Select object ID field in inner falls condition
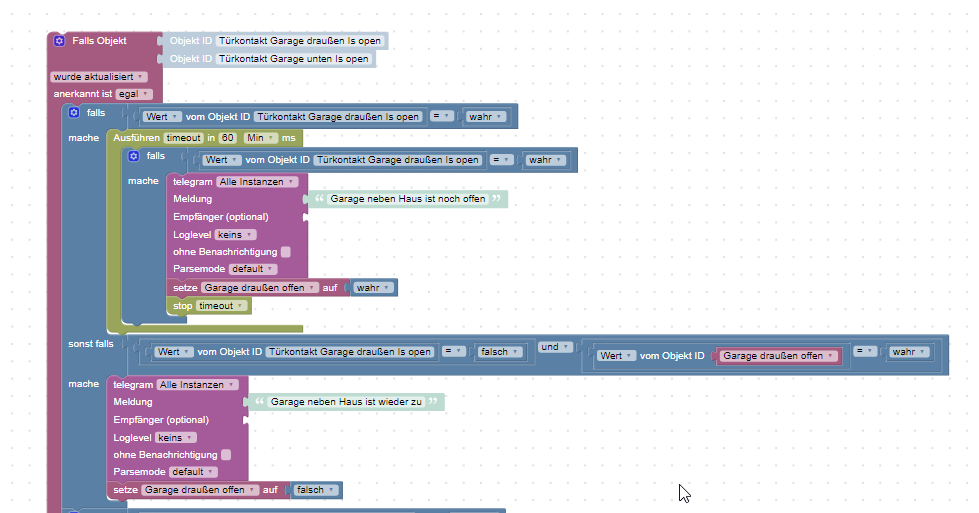Image resolution: width=979 pixels, height=513 pixels. [x=398, y=160]
